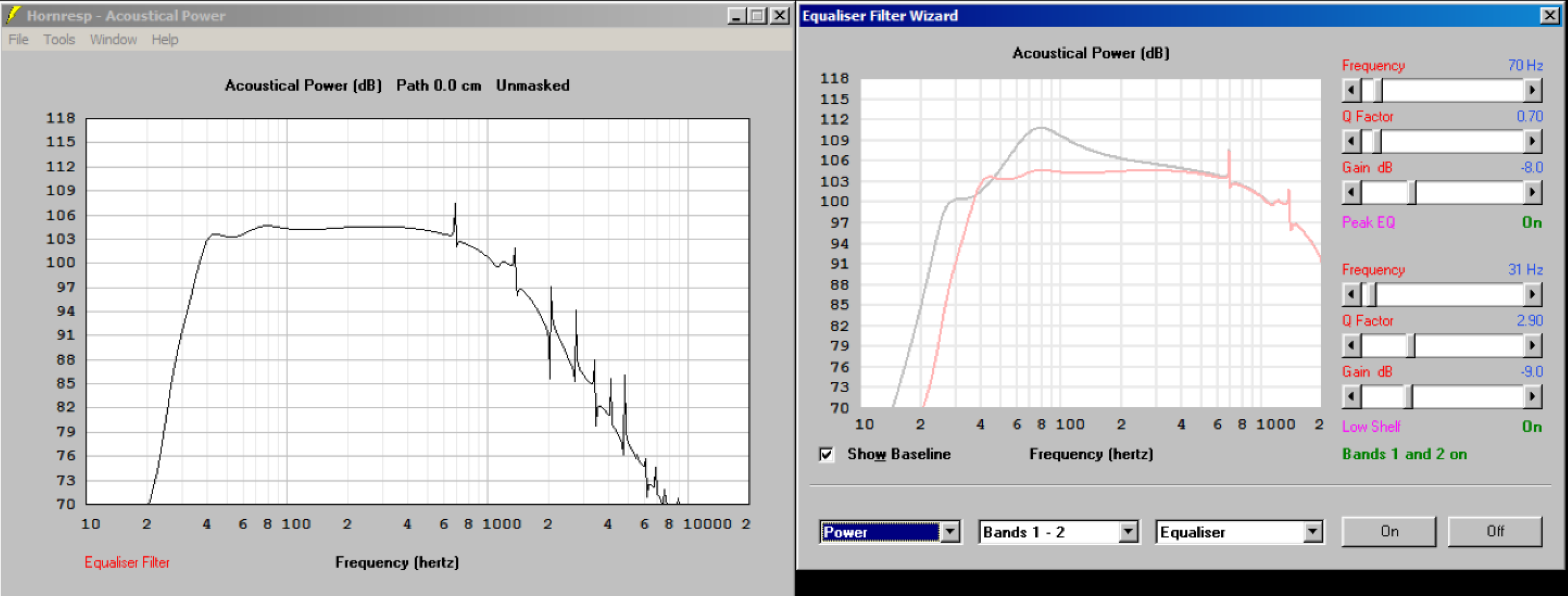Click the 70 Hz frequency value
Screen dimensions: 1568x596
coord(1525,66)
